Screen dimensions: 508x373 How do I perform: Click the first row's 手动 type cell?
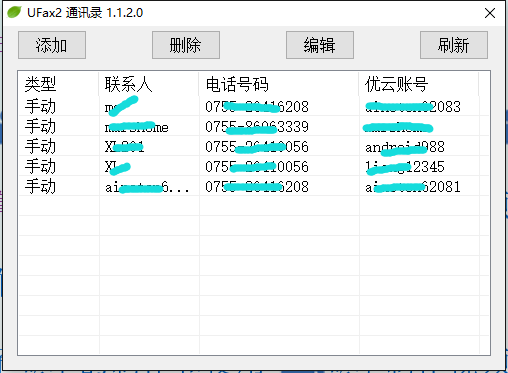(x=40, y=106)
